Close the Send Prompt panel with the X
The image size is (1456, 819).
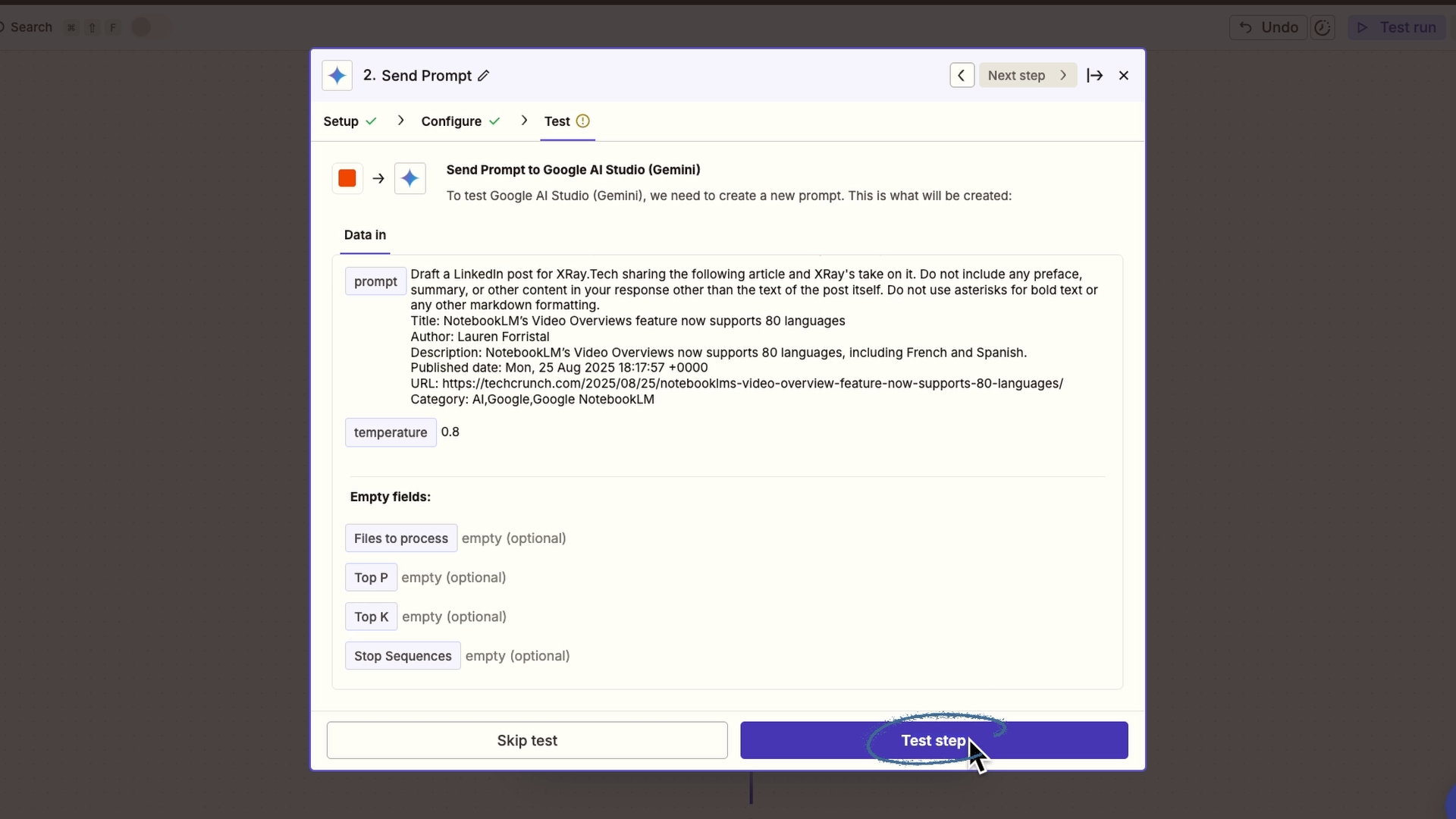coord(1124,75)
